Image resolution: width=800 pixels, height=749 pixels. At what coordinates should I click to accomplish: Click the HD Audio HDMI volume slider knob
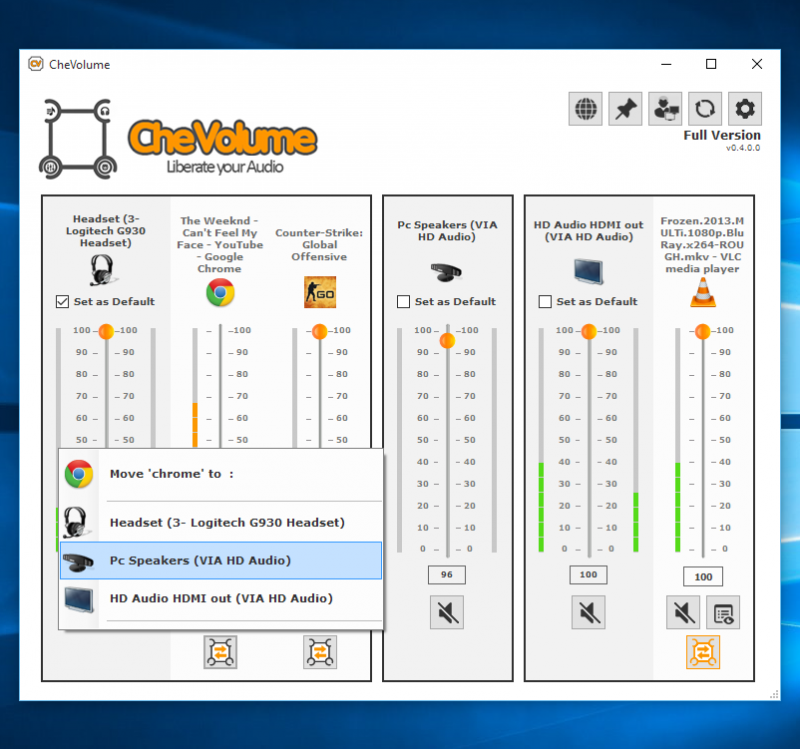(x=589, y=331)
